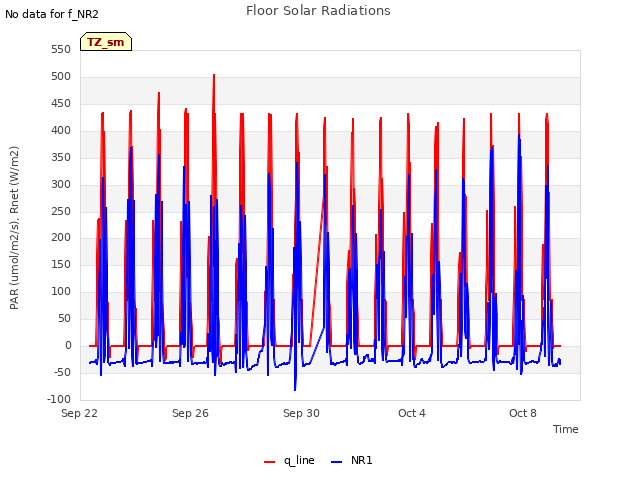Click the 250 y-axis tick label
640x480 pixels.
(x=61, y=211)
